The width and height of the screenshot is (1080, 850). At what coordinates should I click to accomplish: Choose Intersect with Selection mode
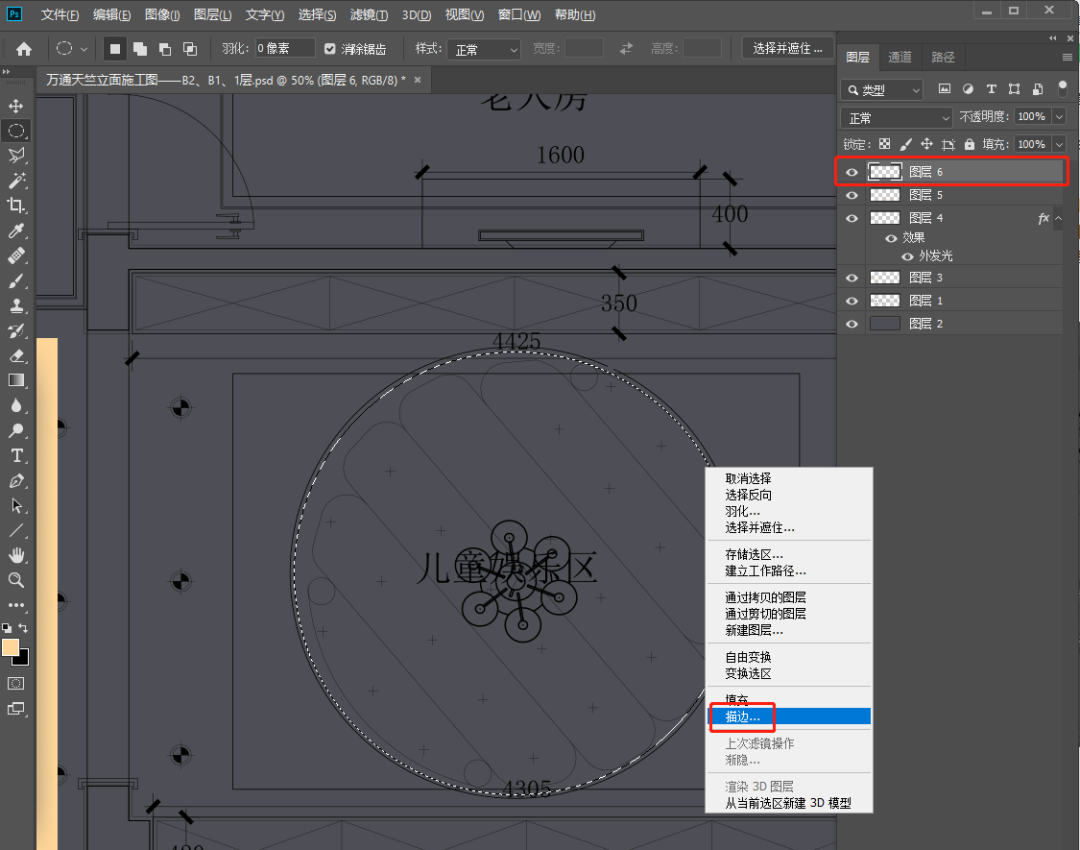pos(189,49)
